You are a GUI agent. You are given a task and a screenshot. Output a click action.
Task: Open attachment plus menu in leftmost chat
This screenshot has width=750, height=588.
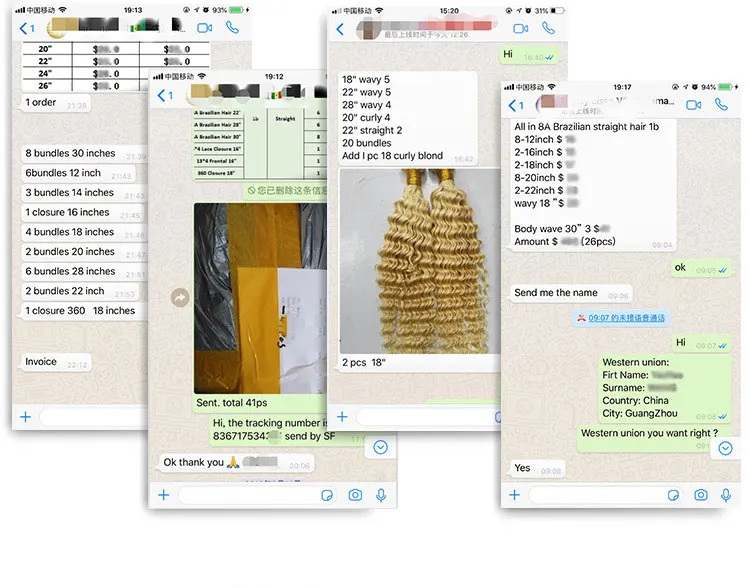pyautogui.click(x=25, y=417)
